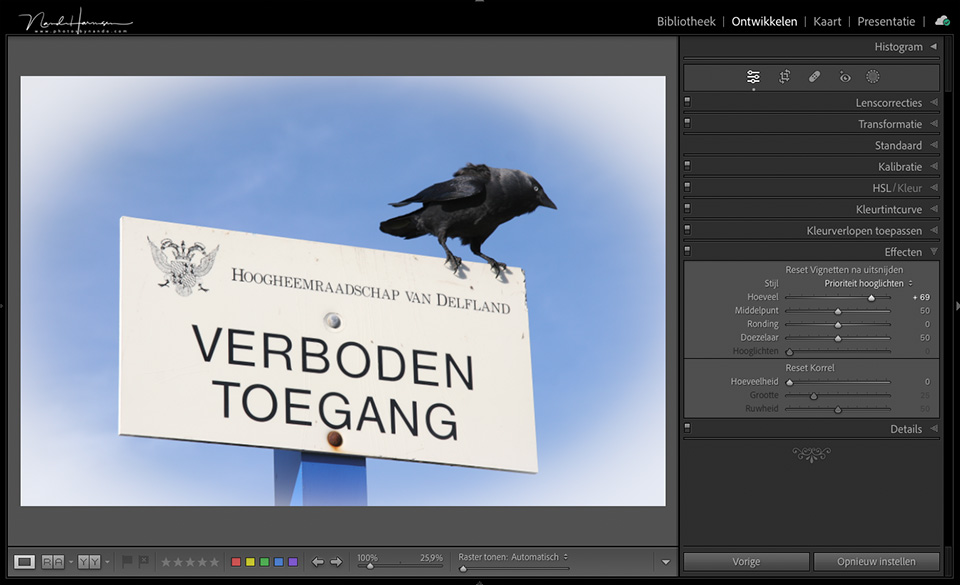The height and width of the screenshot is (585, 960).
Task: Toggle the HSL/Kleur panel switch
Action: click(x=688, y=187)
